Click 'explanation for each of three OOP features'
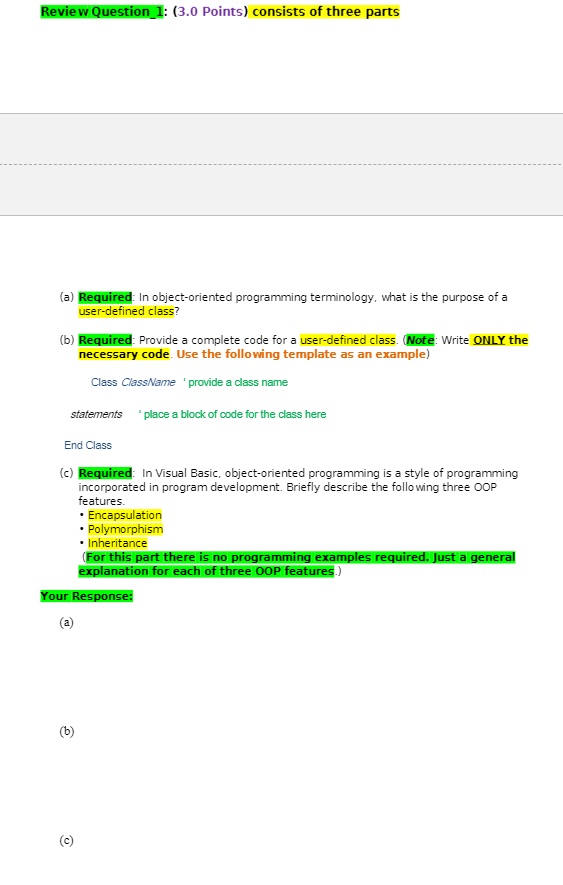Screen dimensions: 563x885 [x=206, y=571]
